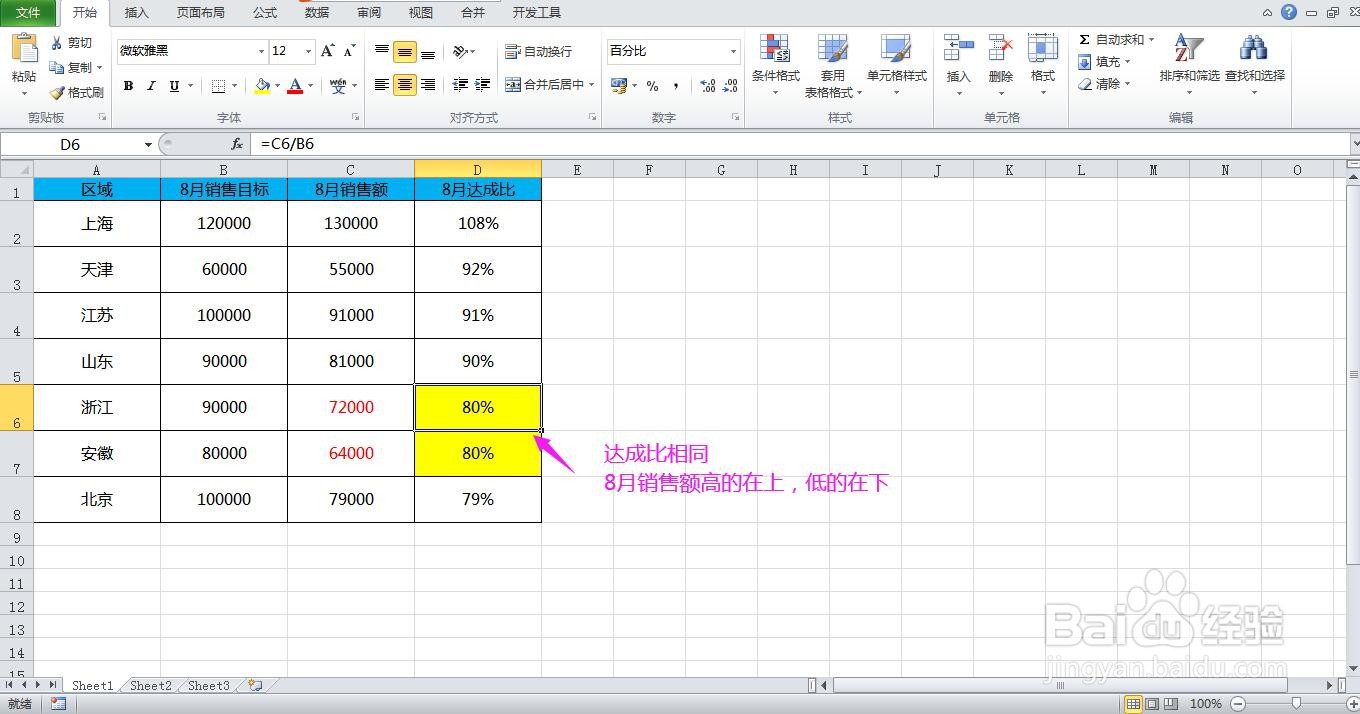Toggle Underline formatting
Image resolution: width=1360 pixels, height=714 pixels.
click(174, 86)
